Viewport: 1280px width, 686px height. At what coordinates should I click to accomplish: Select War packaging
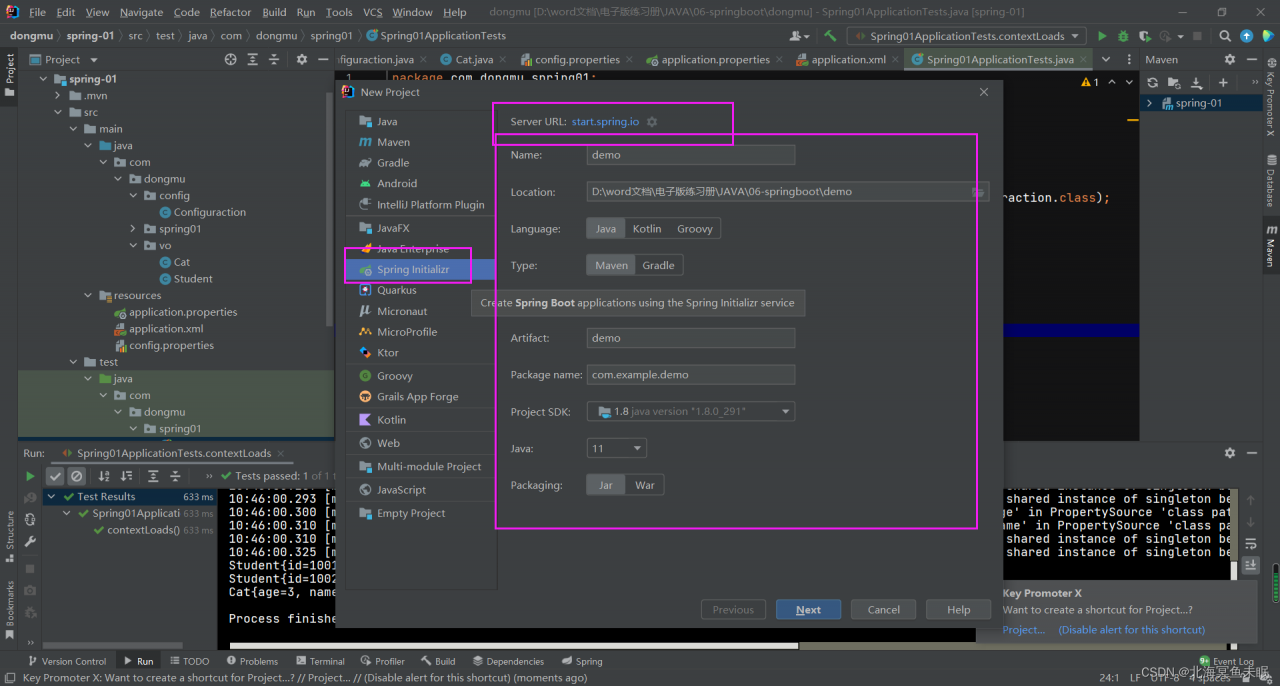pos(645,485)
